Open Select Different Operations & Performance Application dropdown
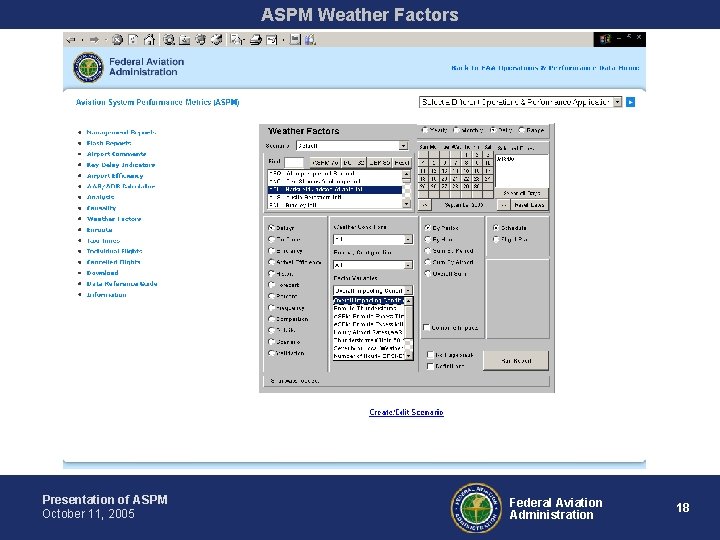720x540 pixels. [520, 102]
